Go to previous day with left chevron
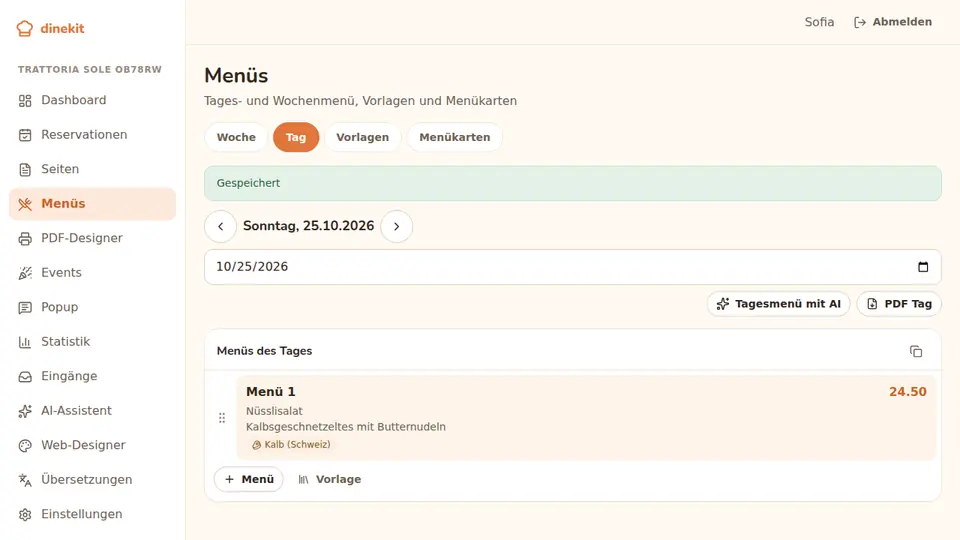Image resolution: width=960 pixels, height=540 pixels. coord(220,227)
